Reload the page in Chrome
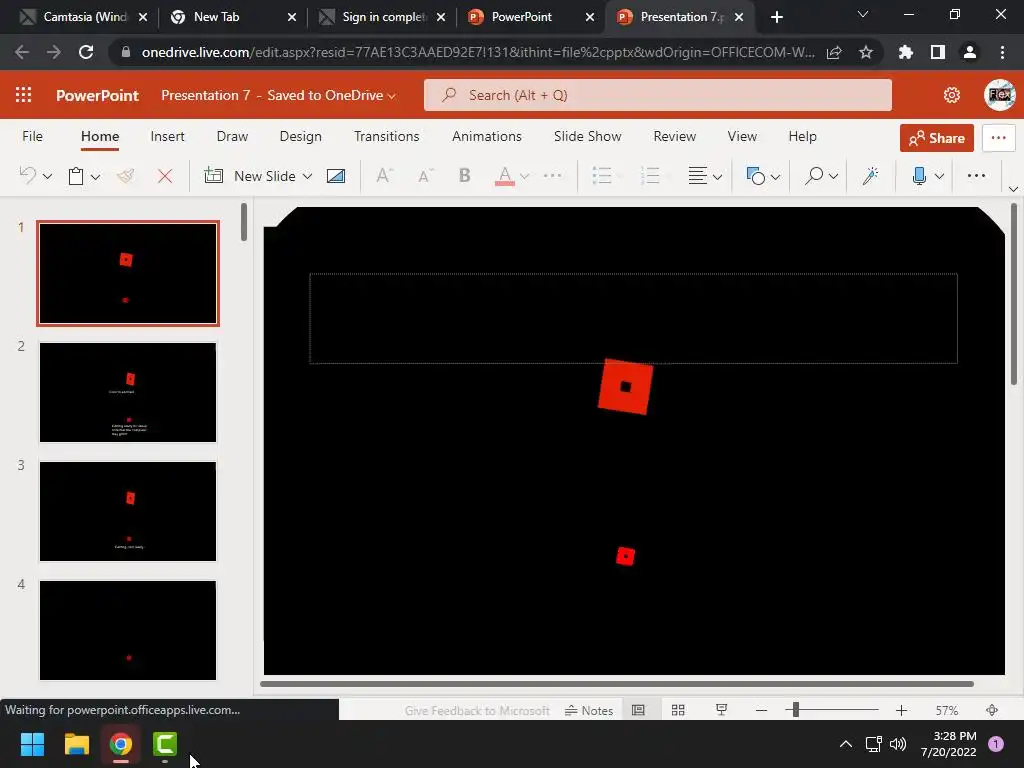 coord(86,52)
